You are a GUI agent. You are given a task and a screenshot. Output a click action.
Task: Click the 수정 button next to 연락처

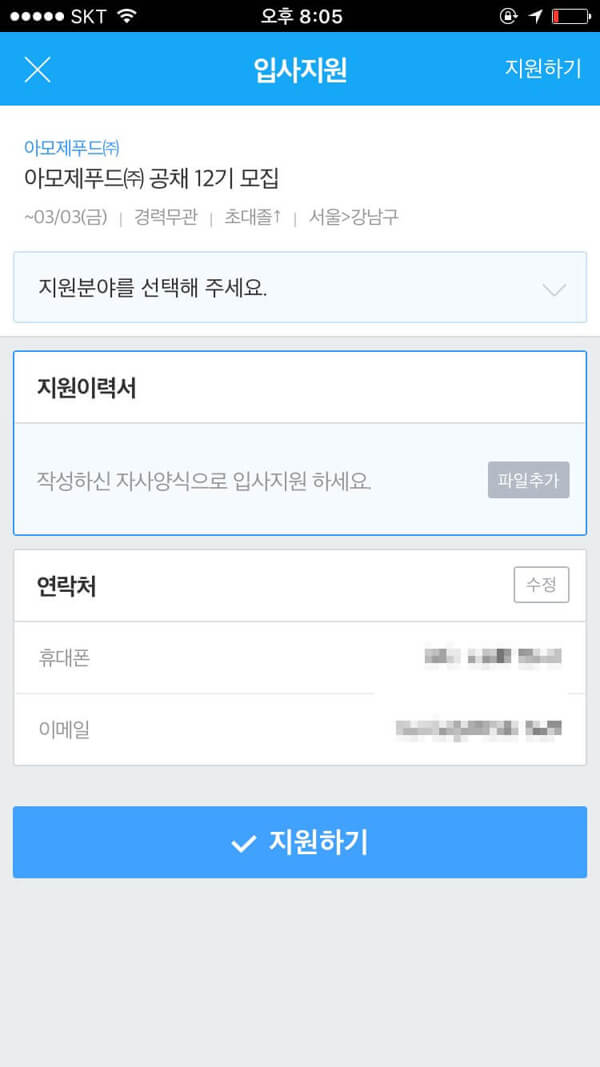click(541, 585)
